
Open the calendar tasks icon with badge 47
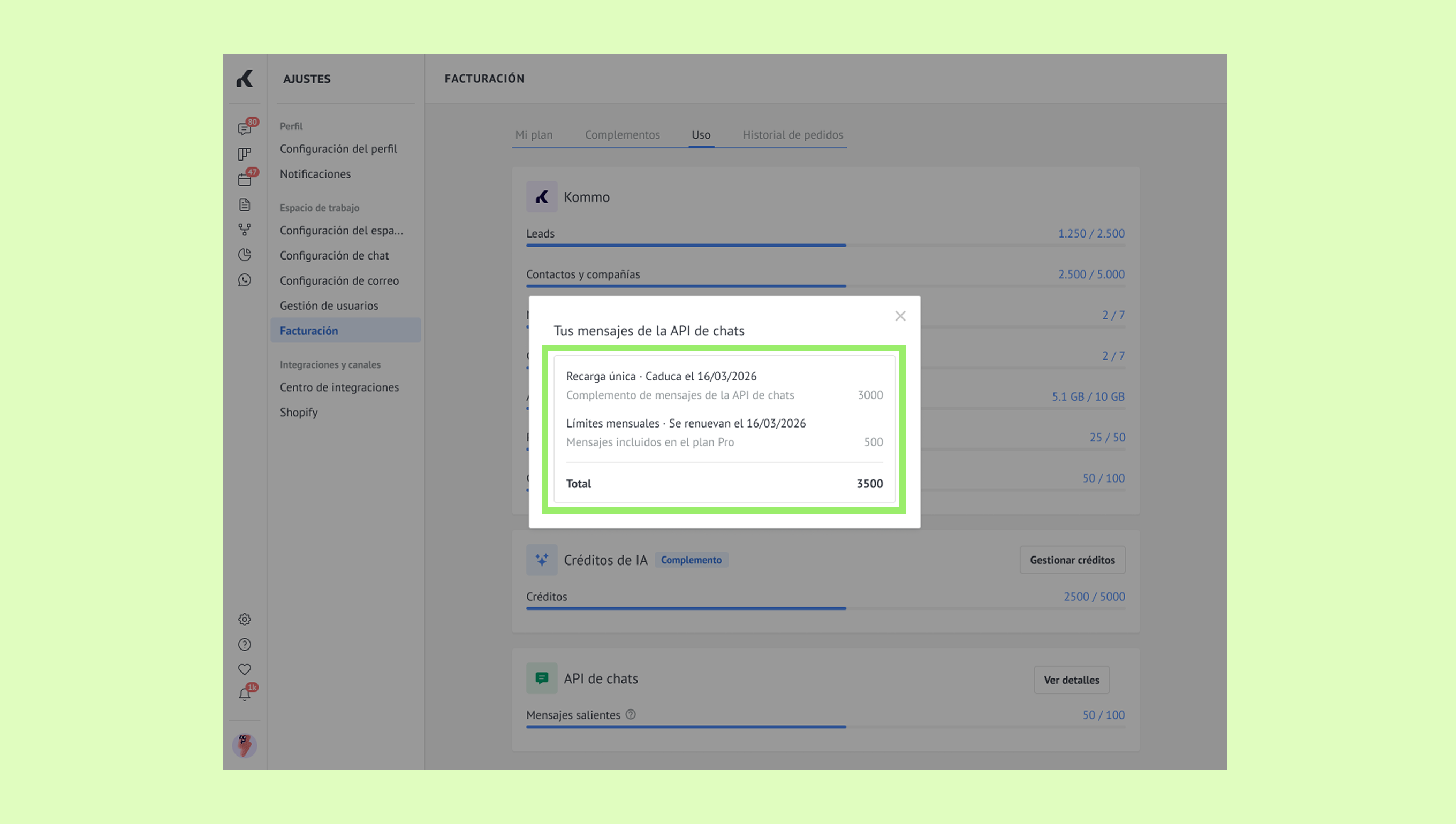coord(245,179)
